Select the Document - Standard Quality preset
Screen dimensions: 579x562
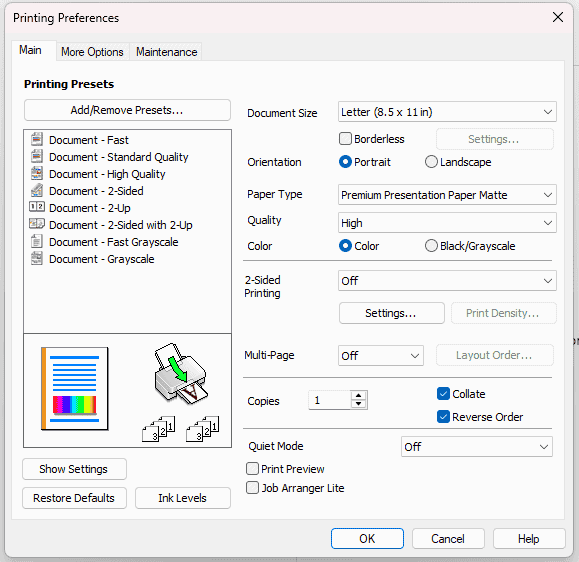tap(119, 157)
